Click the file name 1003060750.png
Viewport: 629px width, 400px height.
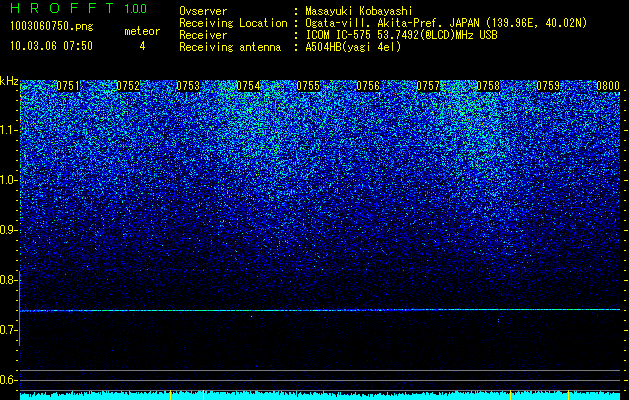pos(52,27)
